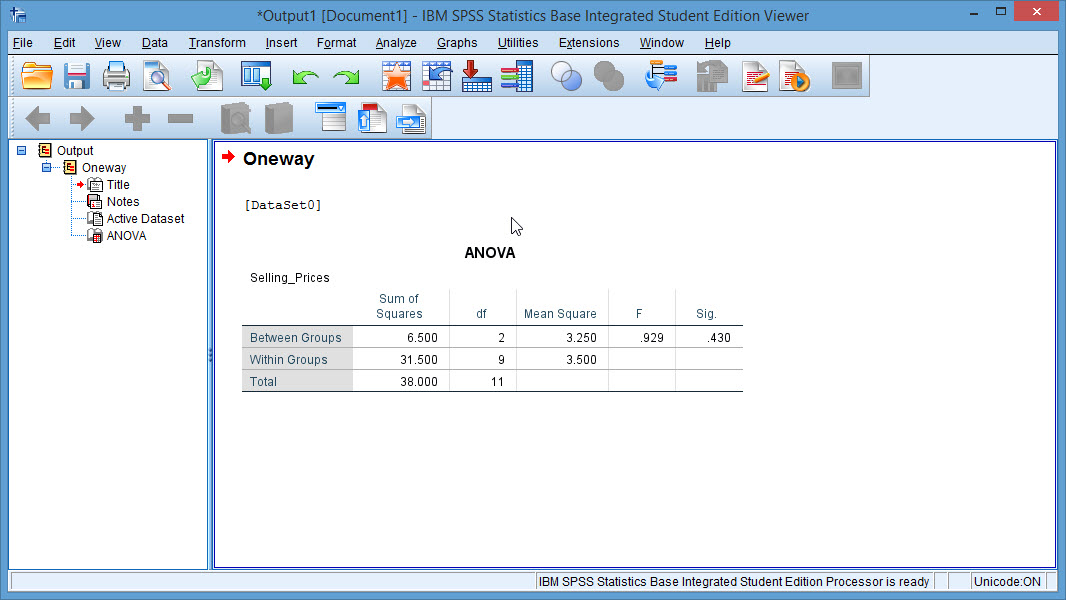The width and height of the screenshot is (1066, 600).
Task: Click the Save floppy disk icon
Action: (x=77, y=76)
